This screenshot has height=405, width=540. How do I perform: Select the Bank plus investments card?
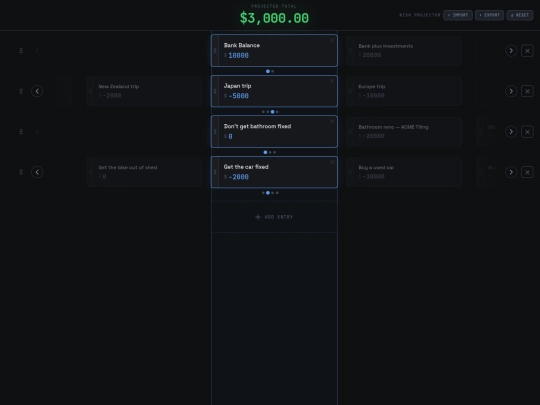click(404, 51)
